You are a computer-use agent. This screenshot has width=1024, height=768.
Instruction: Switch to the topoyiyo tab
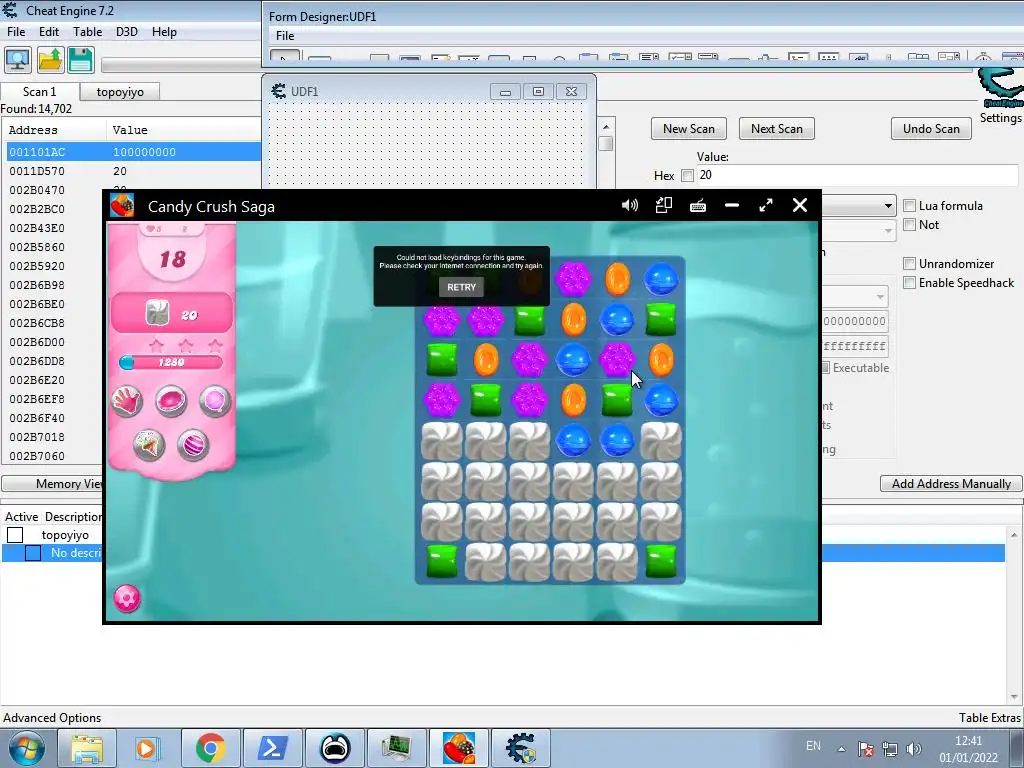(x=120, y=92)
